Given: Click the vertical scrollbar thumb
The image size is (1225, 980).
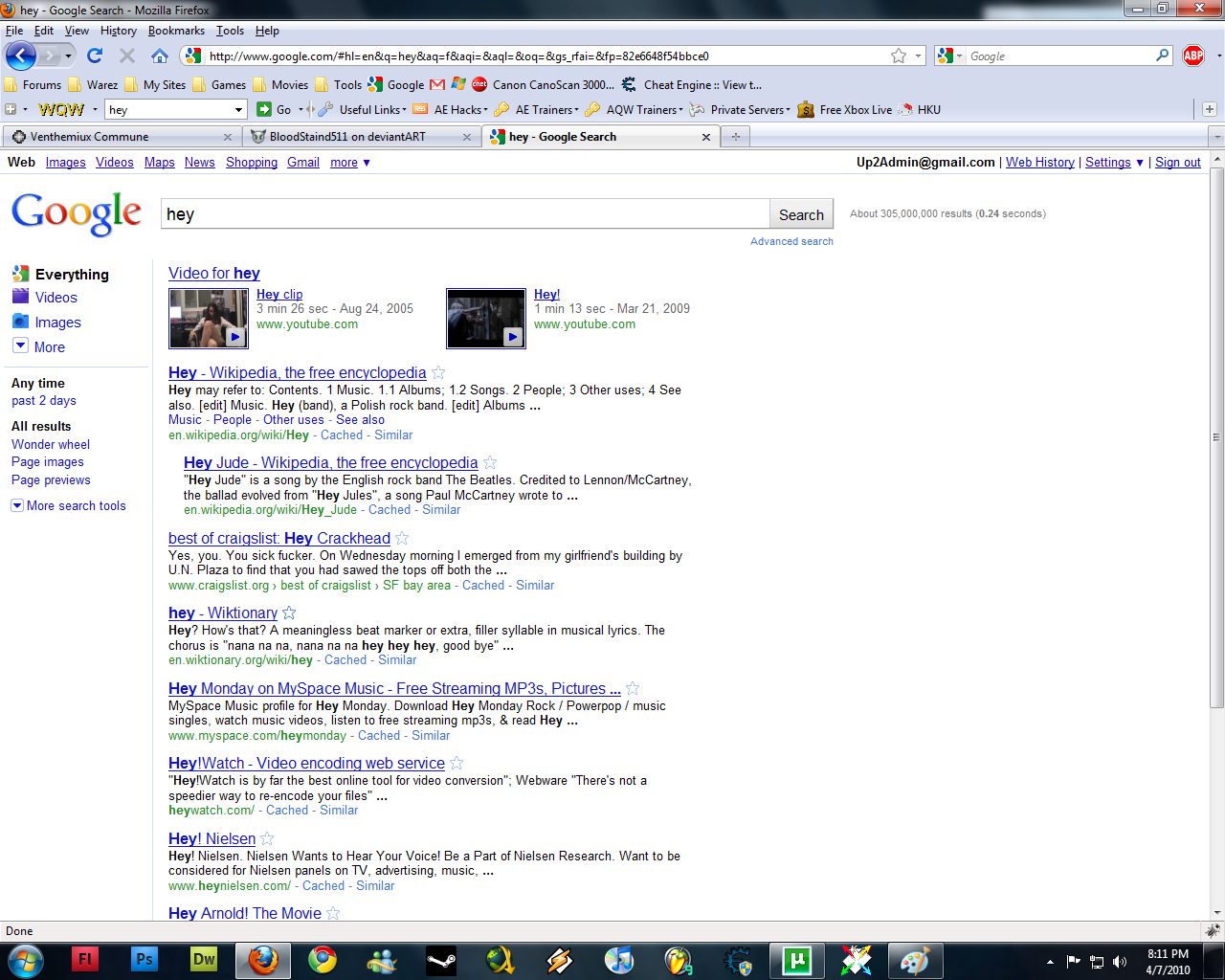Looking at the screenshot, I should (1217, 437).
